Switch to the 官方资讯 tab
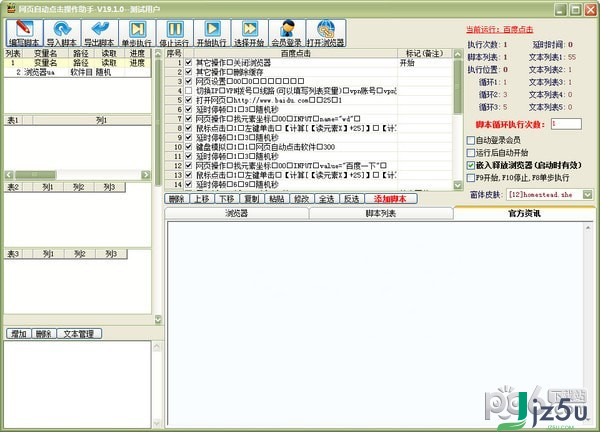Viewport: 600px width, 432px height. point(524,213)
